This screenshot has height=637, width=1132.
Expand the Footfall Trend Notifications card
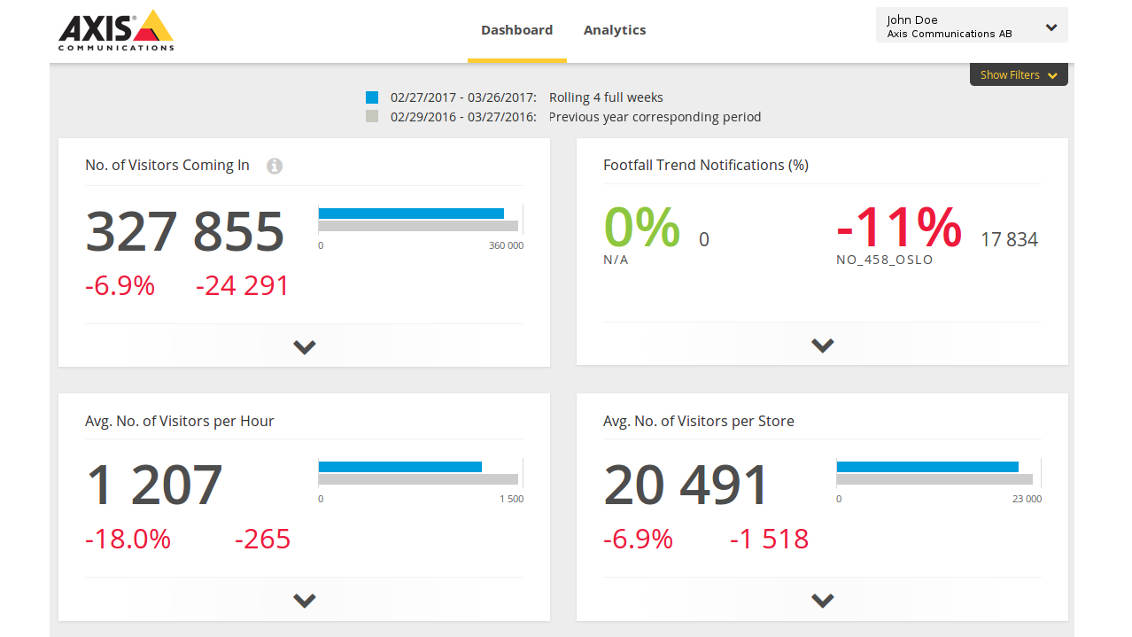[822, 346]
